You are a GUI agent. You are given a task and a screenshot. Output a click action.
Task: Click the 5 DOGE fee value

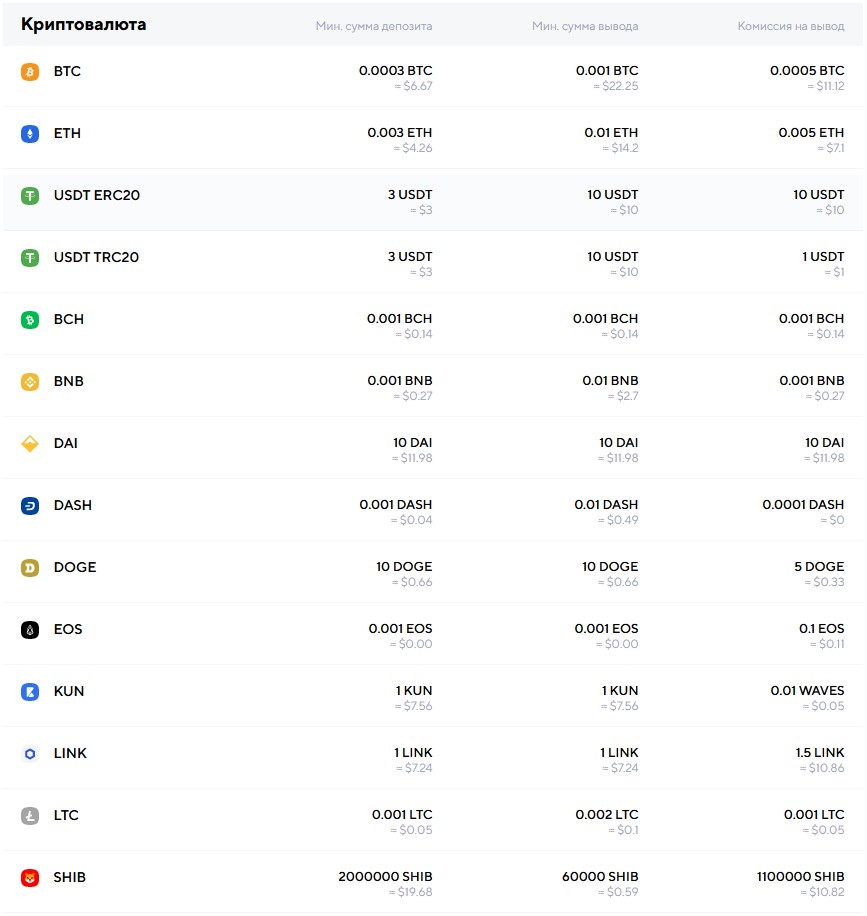[819, 566]
